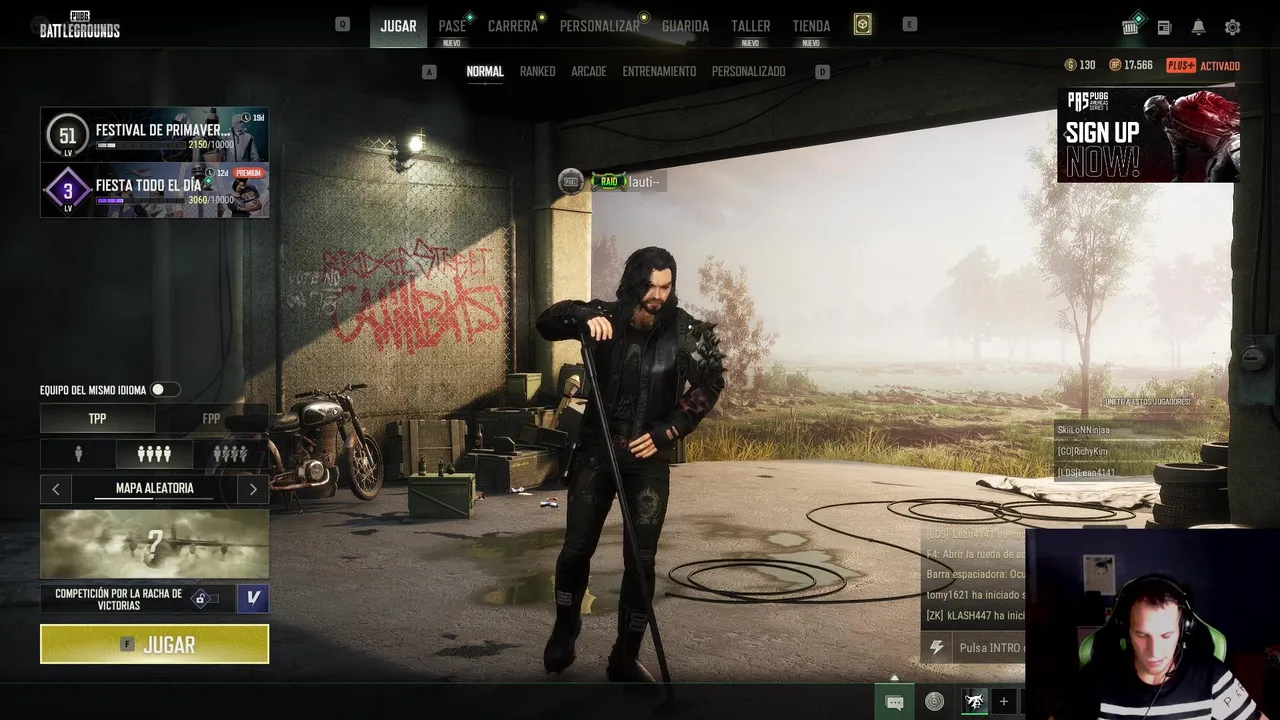This screenshot has width=1280, height=720.
Task: Select suggested player [GO]RichyKim
Action: pyautogui.click(x=1082, y=451)
